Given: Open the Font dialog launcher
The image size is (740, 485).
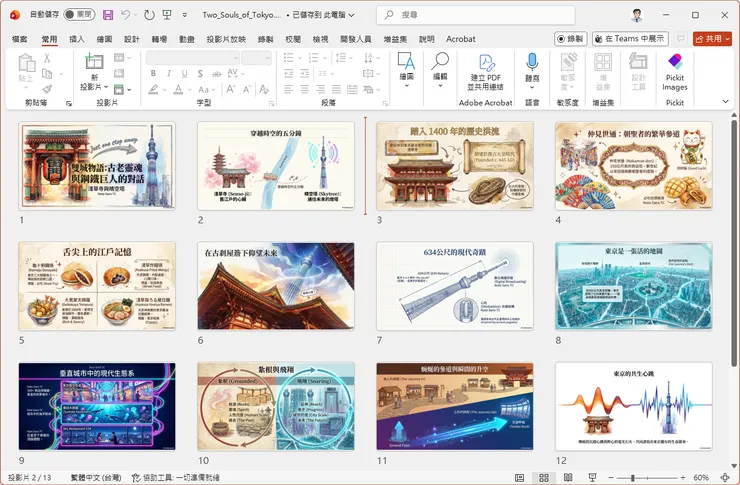Looking at the screenshot, I should tap(271, 103).
